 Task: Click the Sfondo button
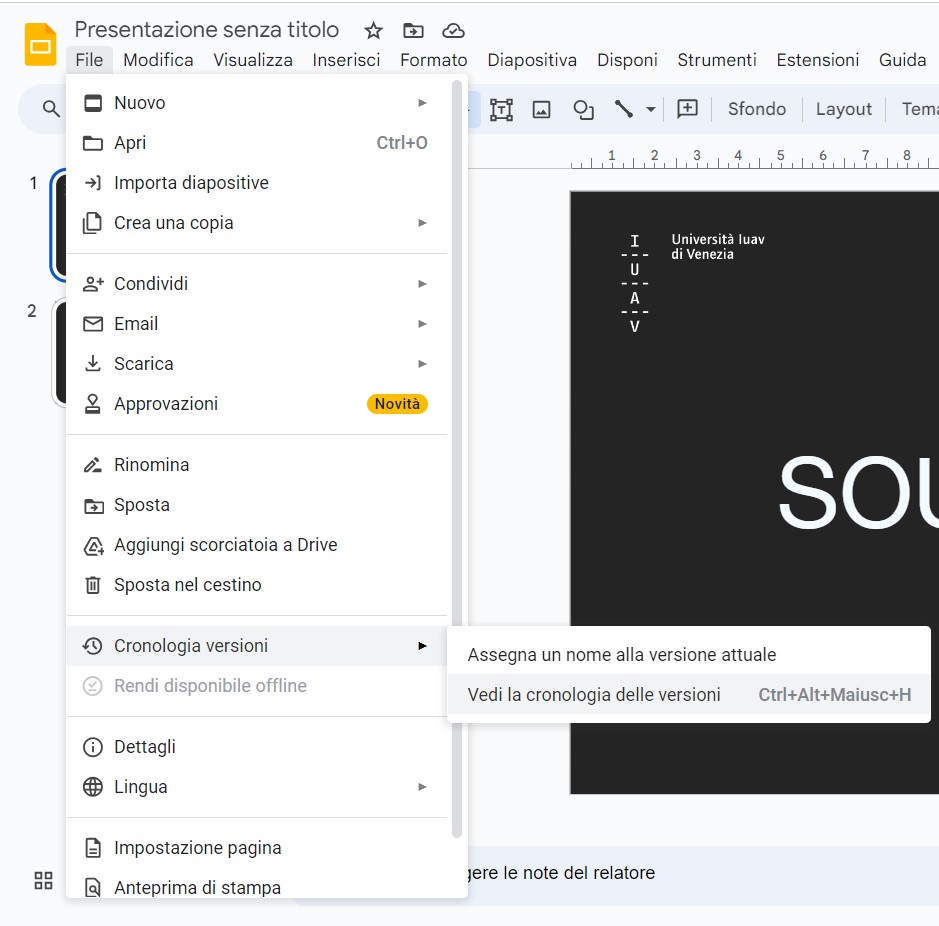pyautogui.click(x=756, y=109)
